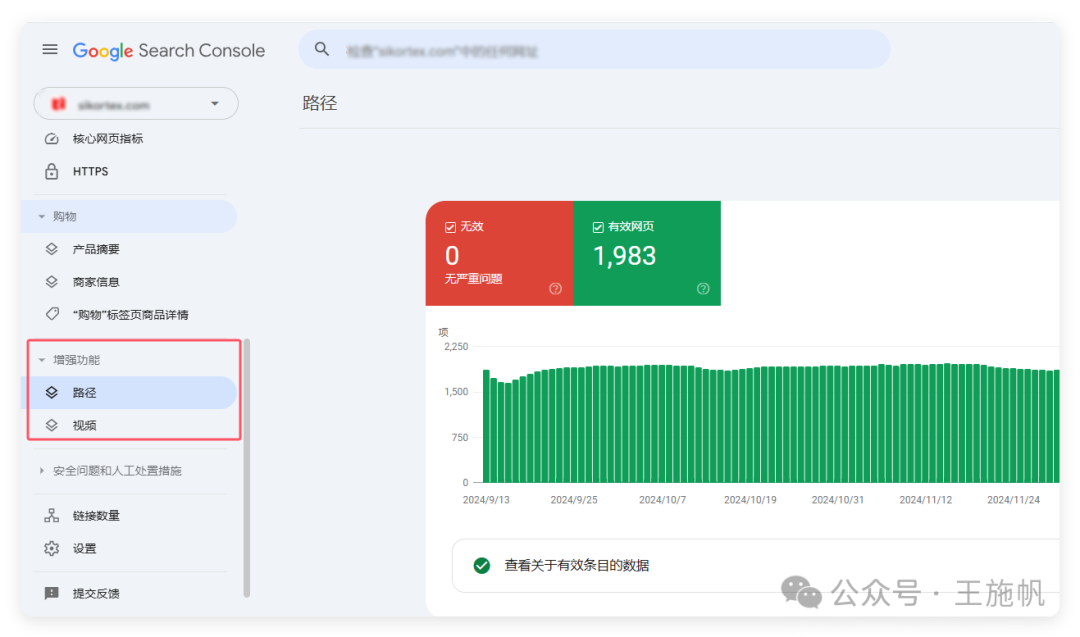Toggle the 无效 checkbox
Image resolution: width=1080 pixels, height=637 pixels.
[x=450, y=227]
